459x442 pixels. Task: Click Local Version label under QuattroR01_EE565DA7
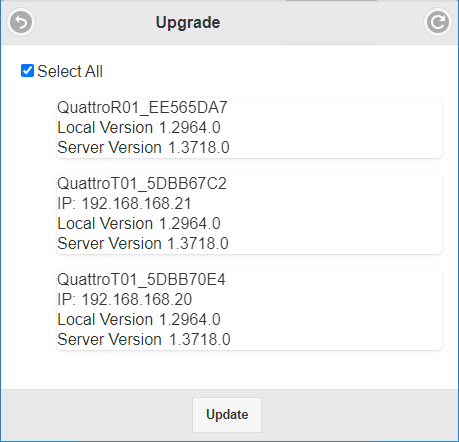105,128
